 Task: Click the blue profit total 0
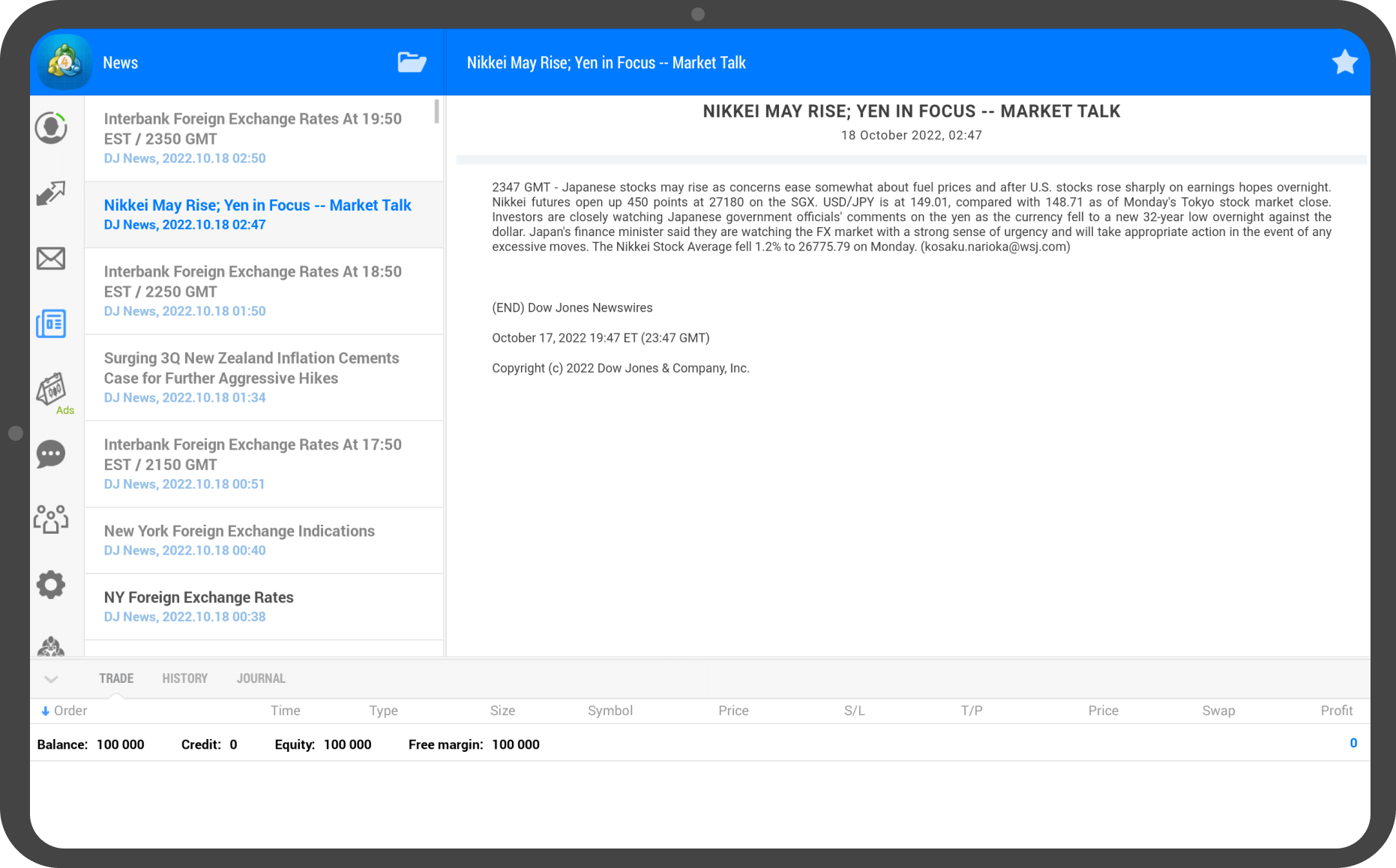pos(1353,743)
